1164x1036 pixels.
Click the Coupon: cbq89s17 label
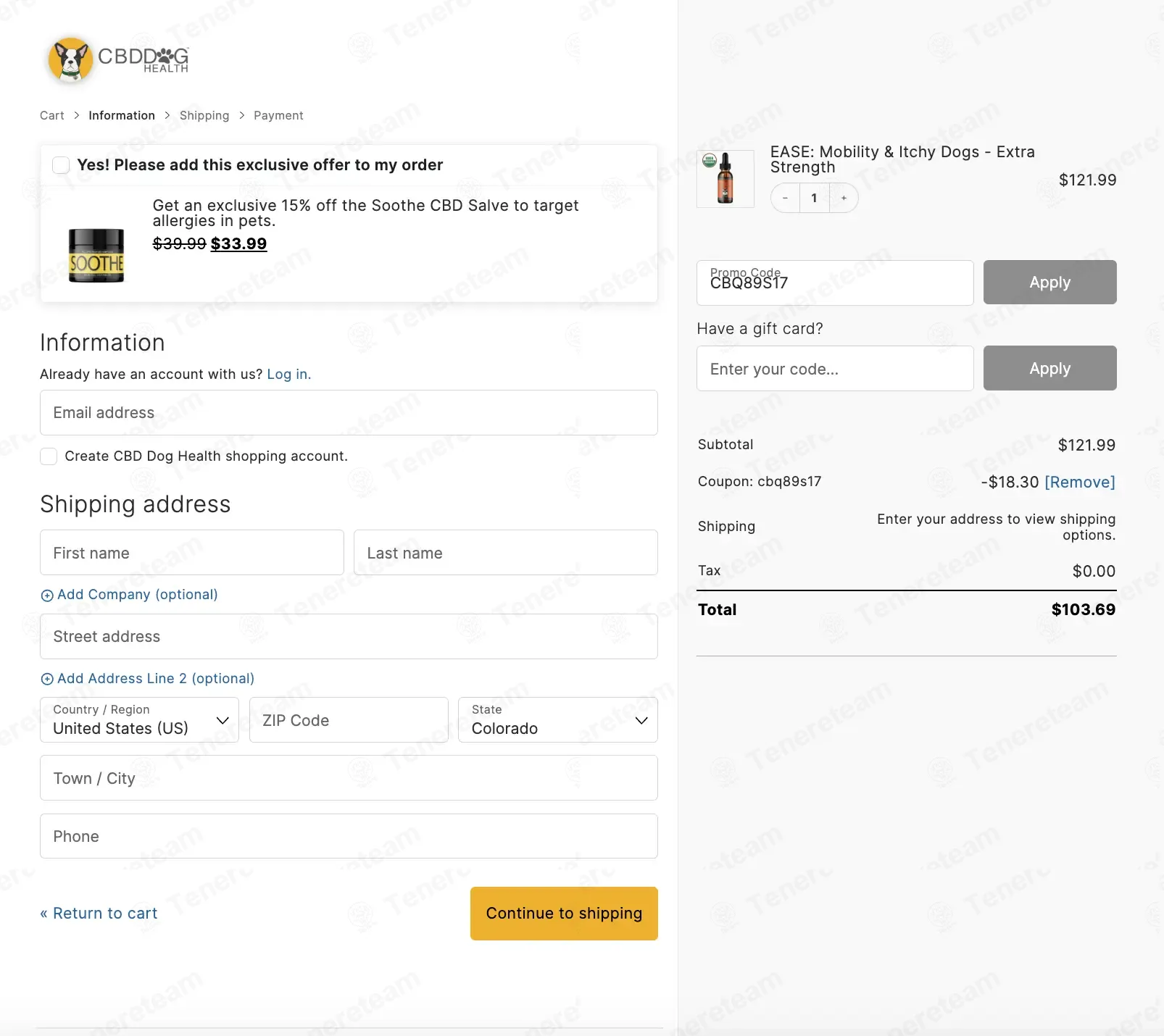click(x=760, y=482)
